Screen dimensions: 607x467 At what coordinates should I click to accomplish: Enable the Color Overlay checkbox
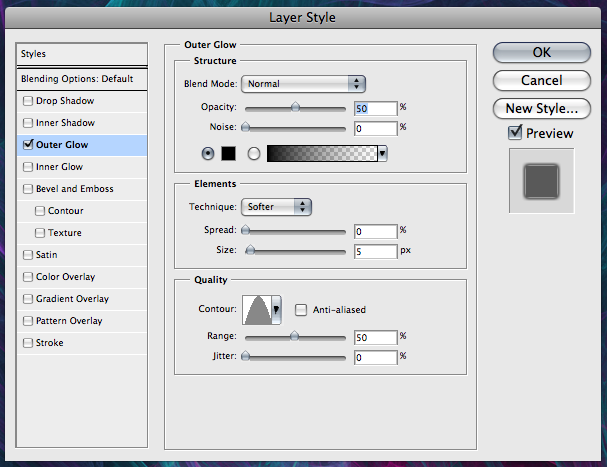coord(28,277)
